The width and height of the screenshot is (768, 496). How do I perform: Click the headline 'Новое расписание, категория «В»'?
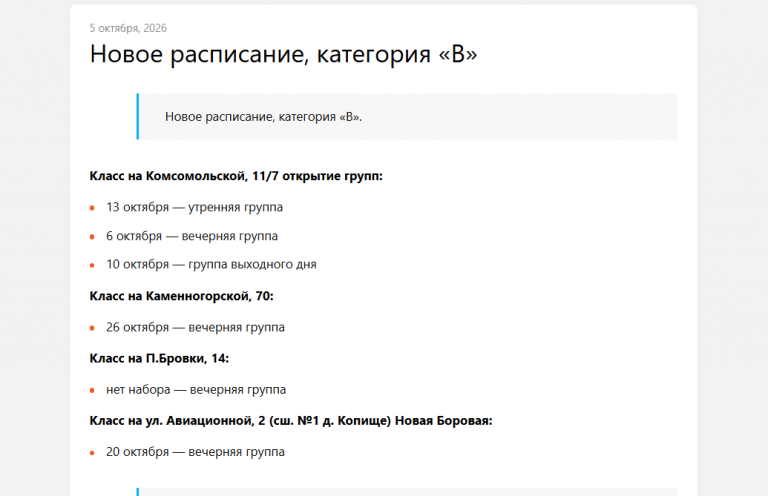click(283, 53)
